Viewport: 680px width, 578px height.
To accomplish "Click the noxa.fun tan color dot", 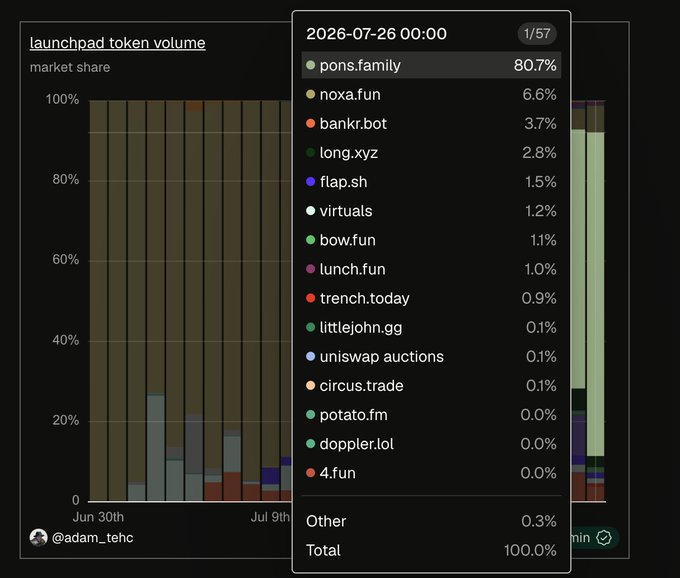I will coord(311,94).
